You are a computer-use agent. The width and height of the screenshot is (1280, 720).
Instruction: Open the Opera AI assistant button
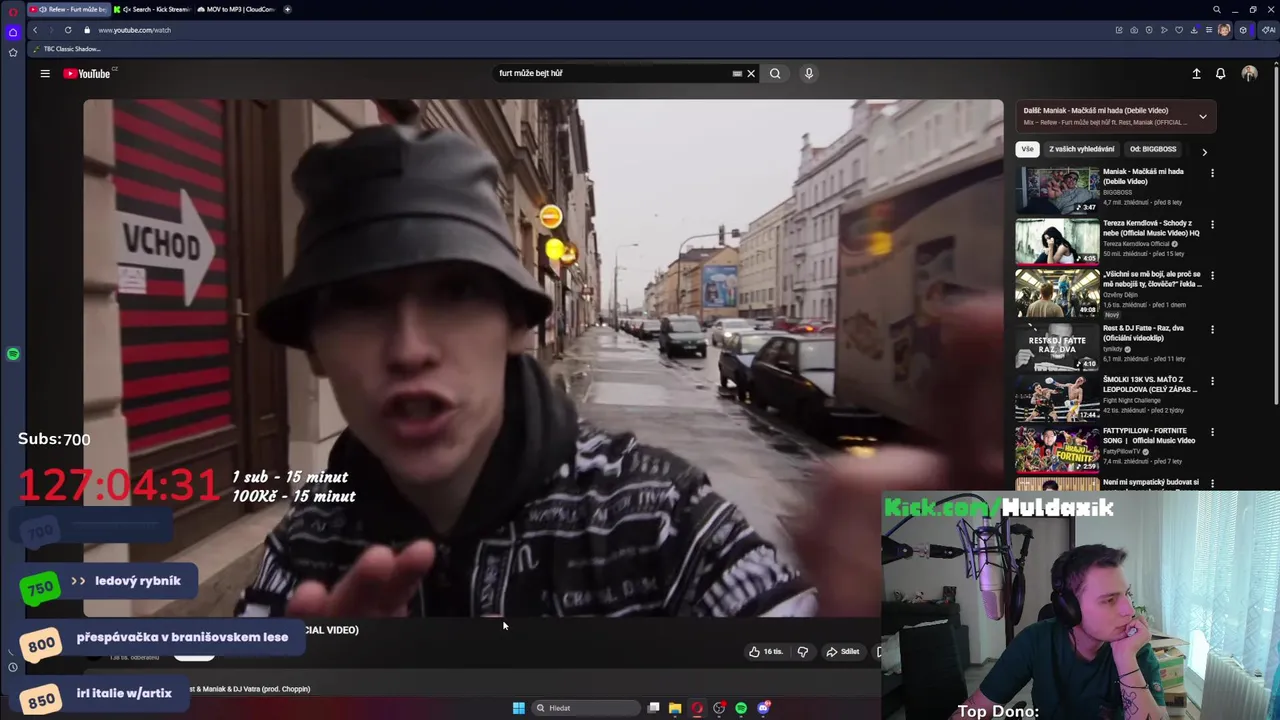(x=1267, y=30)
